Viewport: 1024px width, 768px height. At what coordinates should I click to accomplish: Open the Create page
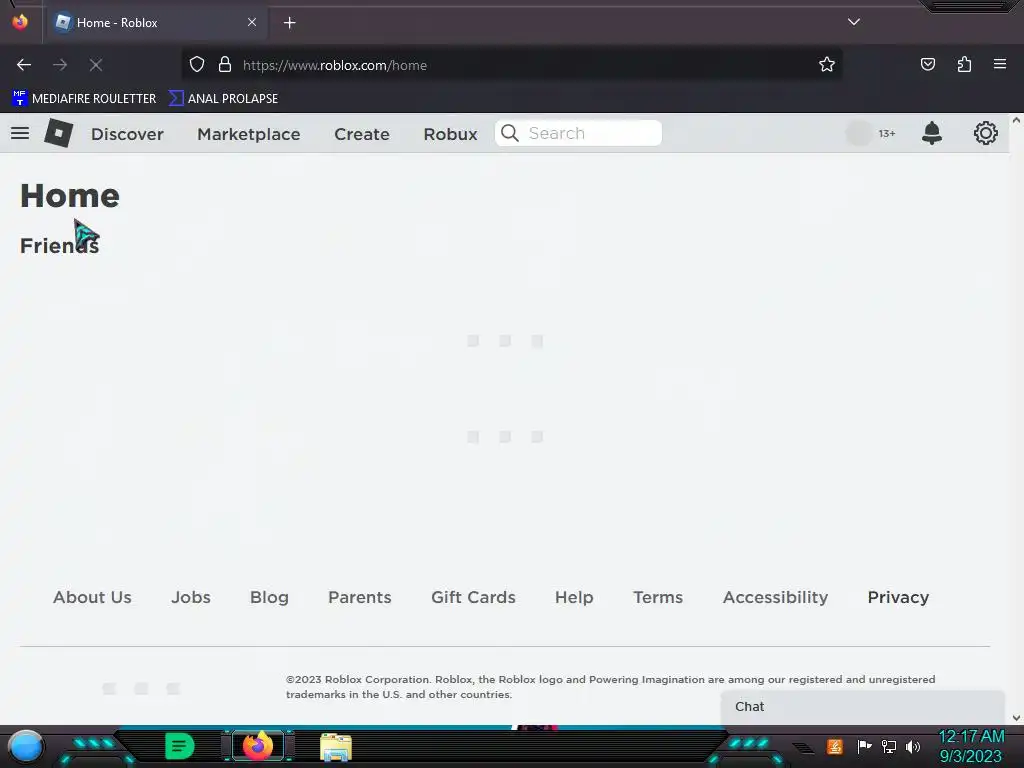(x=362, y=134)
